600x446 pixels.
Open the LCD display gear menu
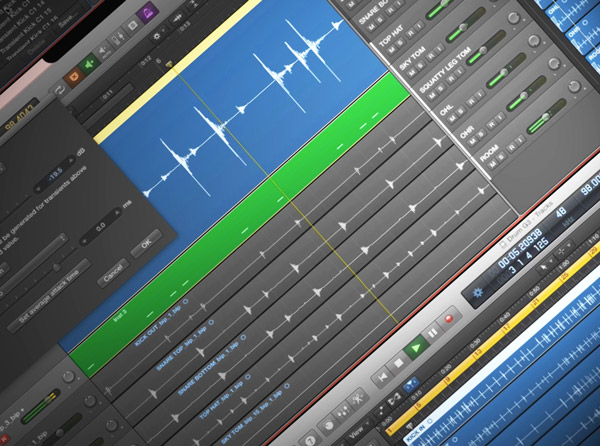coord(477,293)
